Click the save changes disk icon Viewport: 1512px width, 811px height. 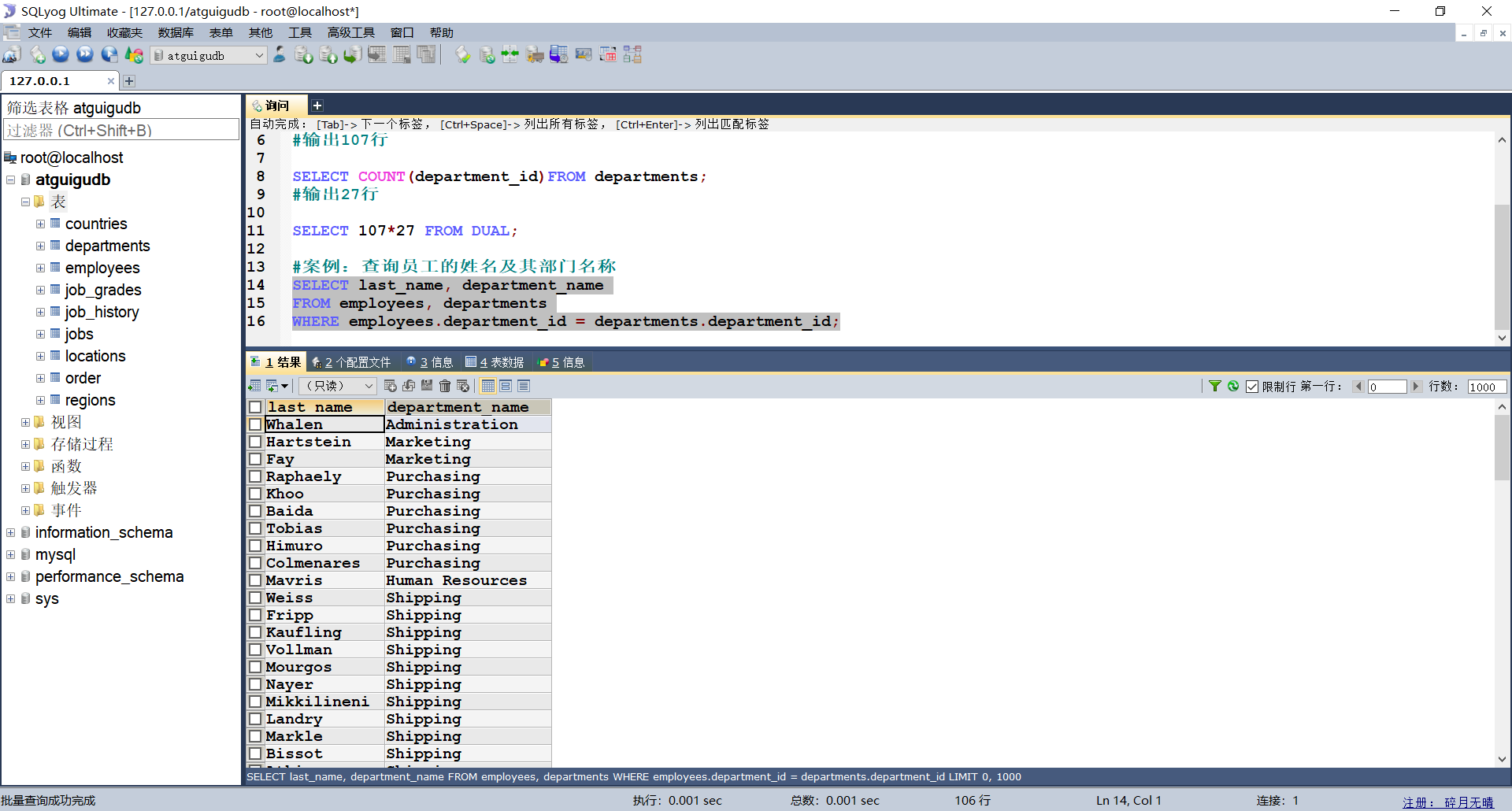(427, 386)
